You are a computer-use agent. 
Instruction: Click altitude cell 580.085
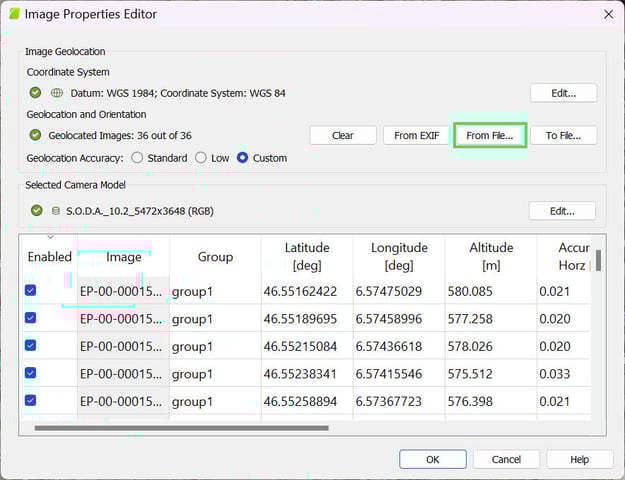pyautogui.click(x=491, y=291)
